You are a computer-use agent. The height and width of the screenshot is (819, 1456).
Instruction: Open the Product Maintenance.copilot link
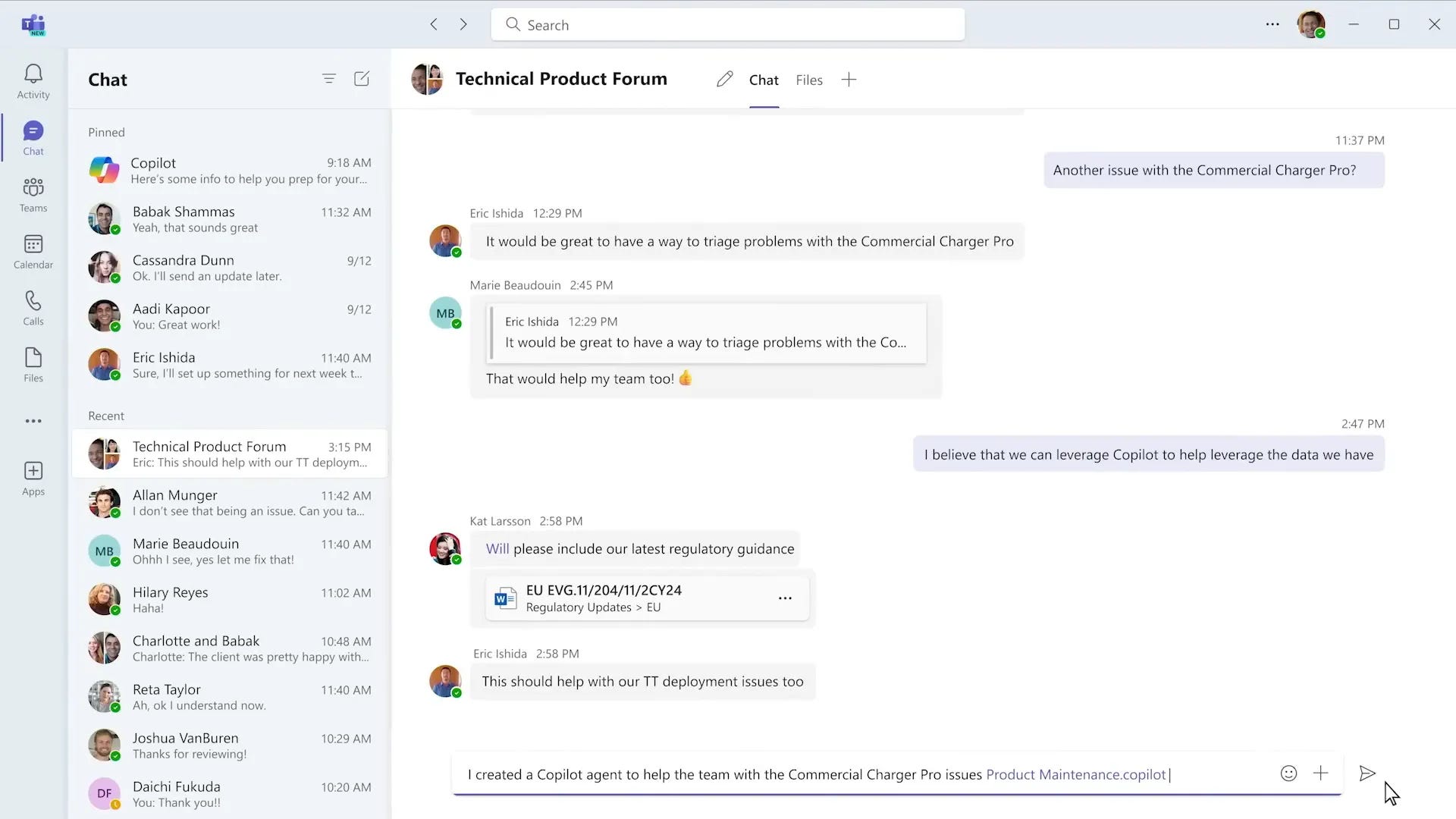click(1076, 774)
